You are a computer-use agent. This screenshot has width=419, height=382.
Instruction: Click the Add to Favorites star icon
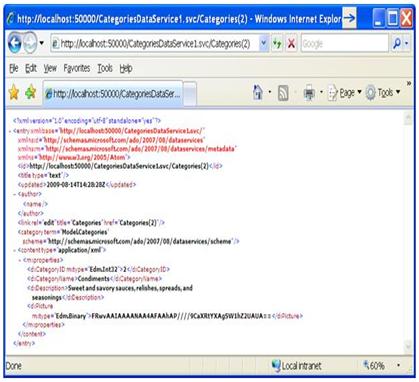[30, 92]
